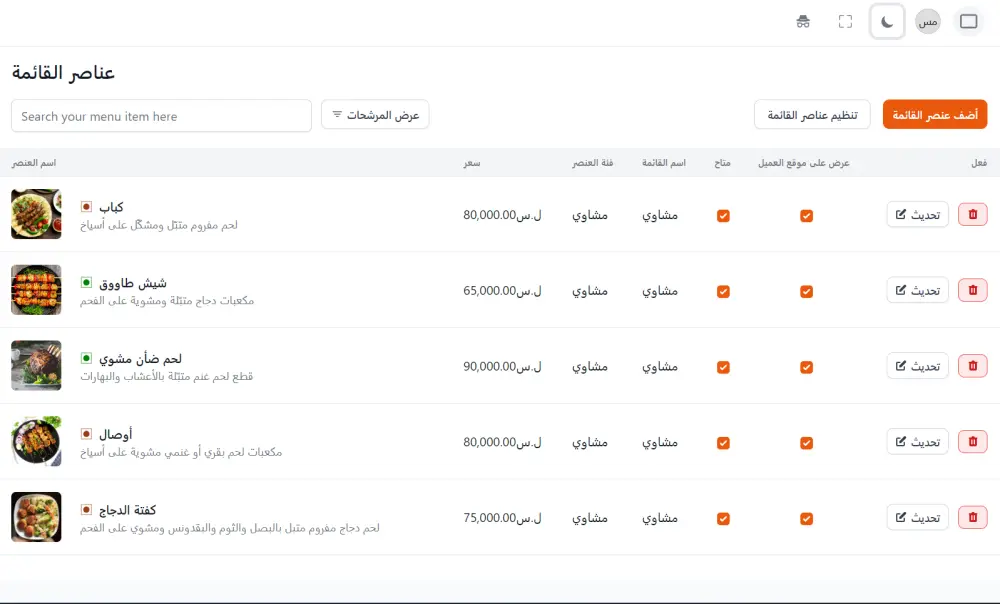Delete the أوصال item using the trash icon
Viewport: 1000px width, 604px height.
point(971,441)
